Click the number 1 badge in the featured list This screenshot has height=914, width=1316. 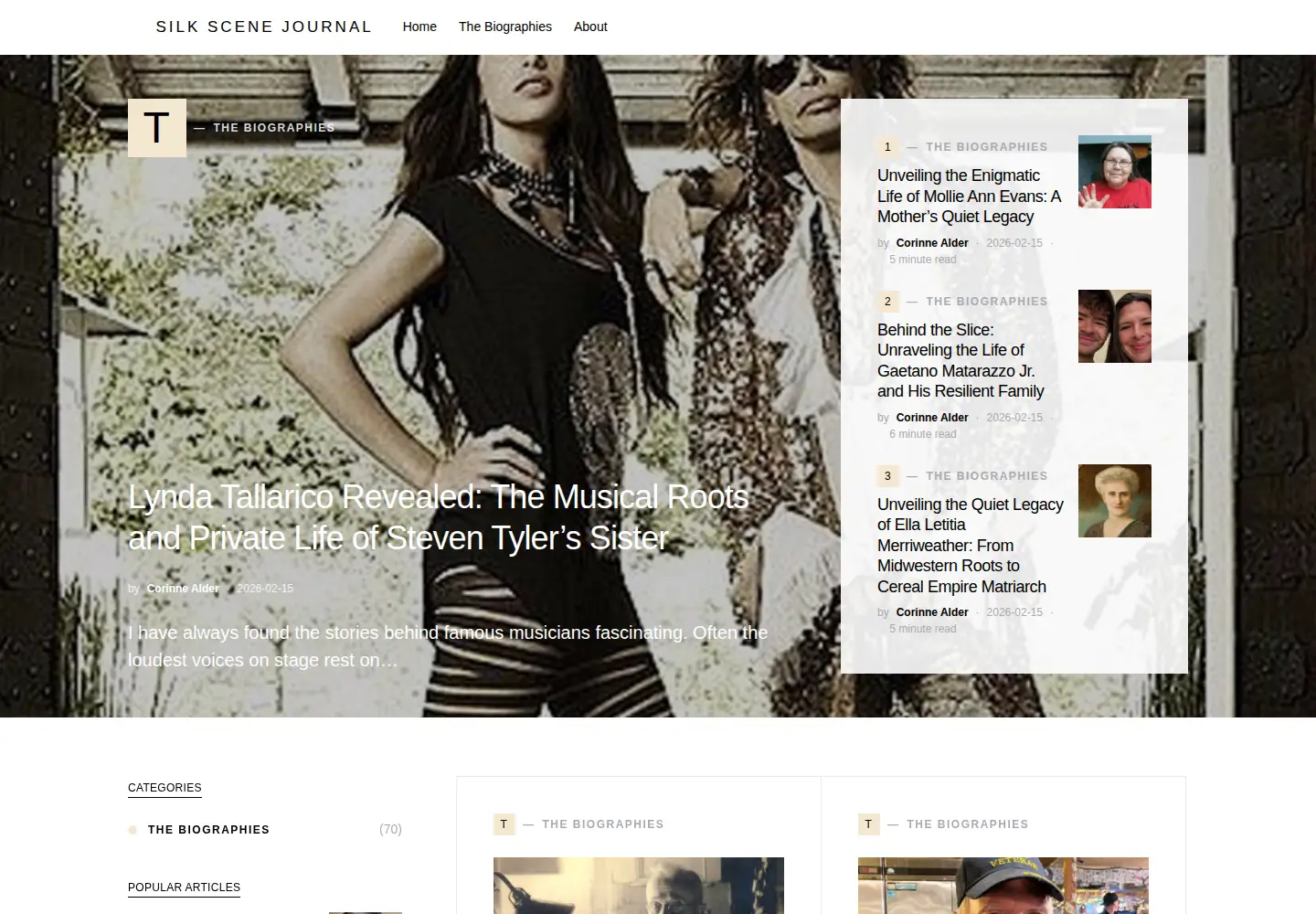887,147
